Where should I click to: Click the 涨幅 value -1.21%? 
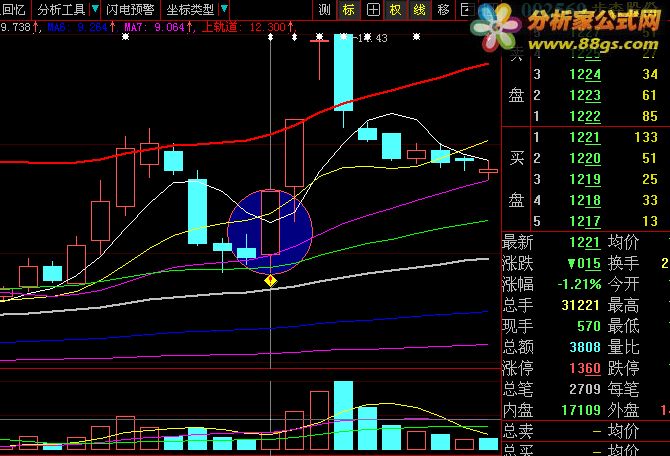(x=579, y=284)
